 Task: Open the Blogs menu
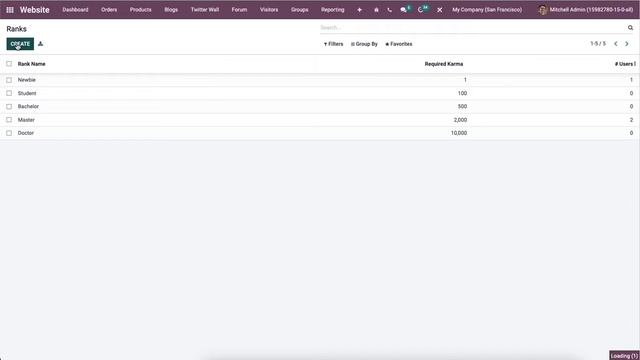[171, 10]
